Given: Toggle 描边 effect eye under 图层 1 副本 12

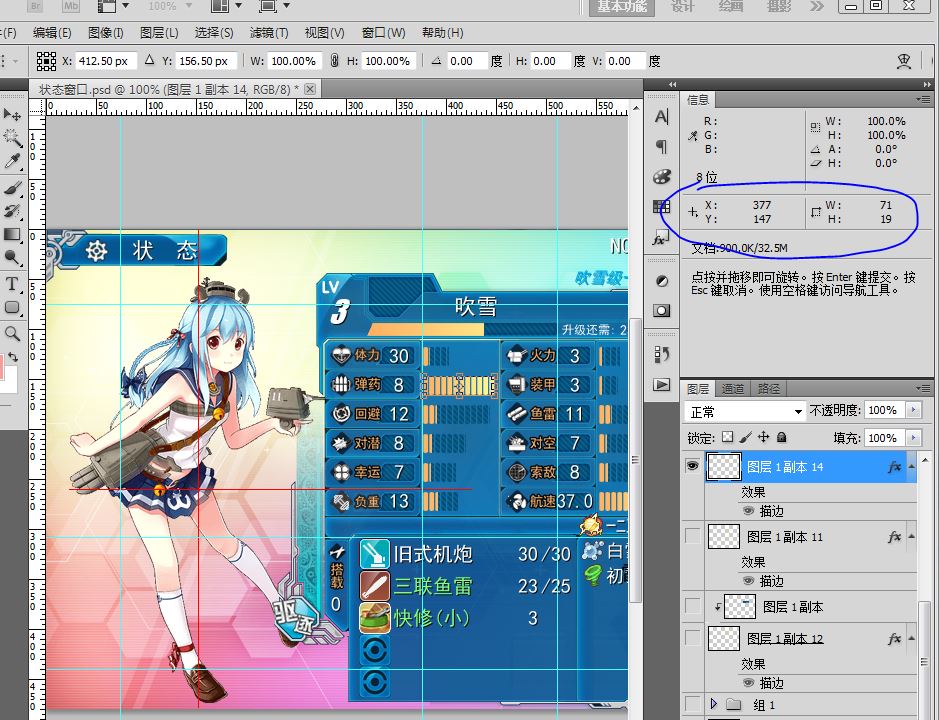Looking at the screenshot, I should (748, 683).
